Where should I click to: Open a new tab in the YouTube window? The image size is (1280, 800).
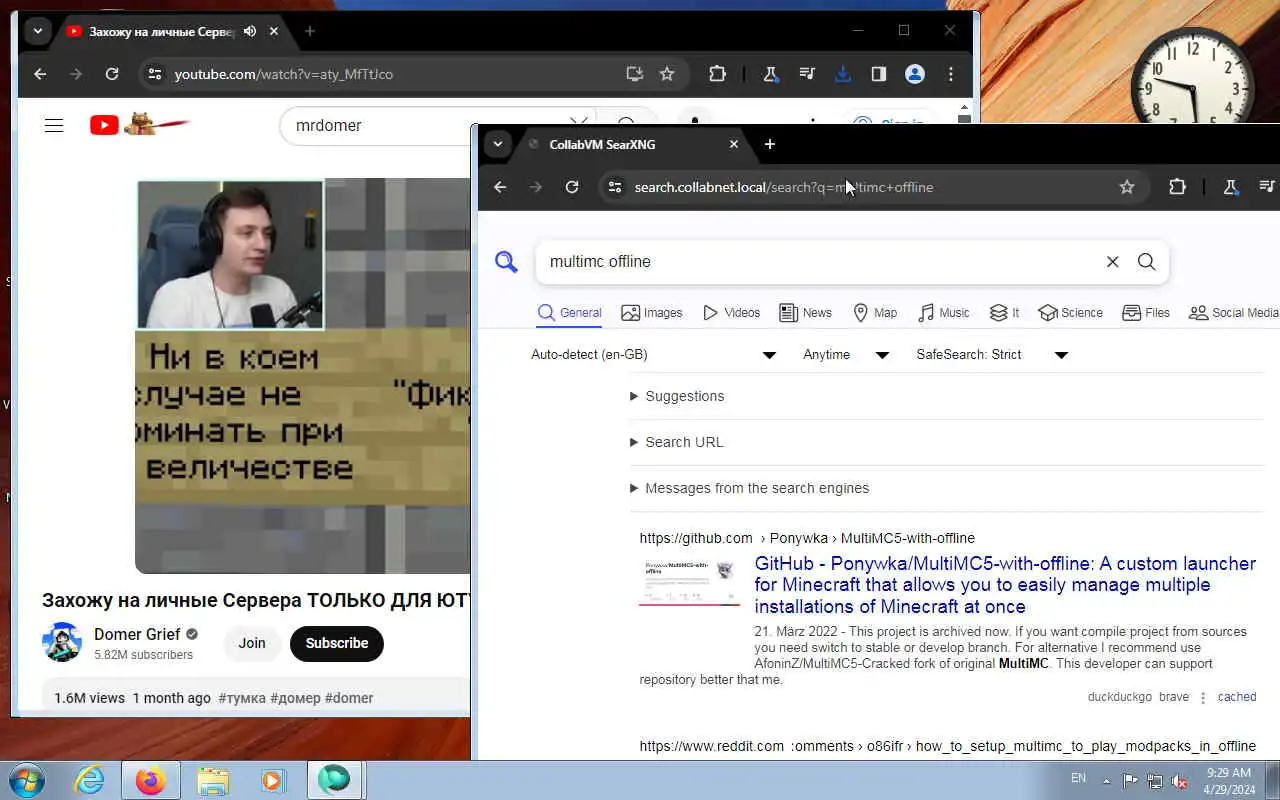310,31
